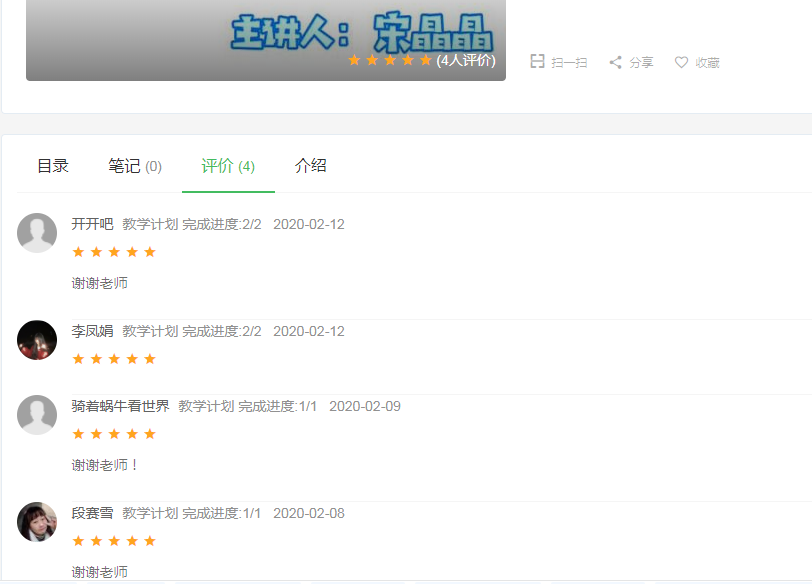Click the star rating in 段赛雪's review
The height and width of the screenshot is (584, 812).
tap(114, 541)
